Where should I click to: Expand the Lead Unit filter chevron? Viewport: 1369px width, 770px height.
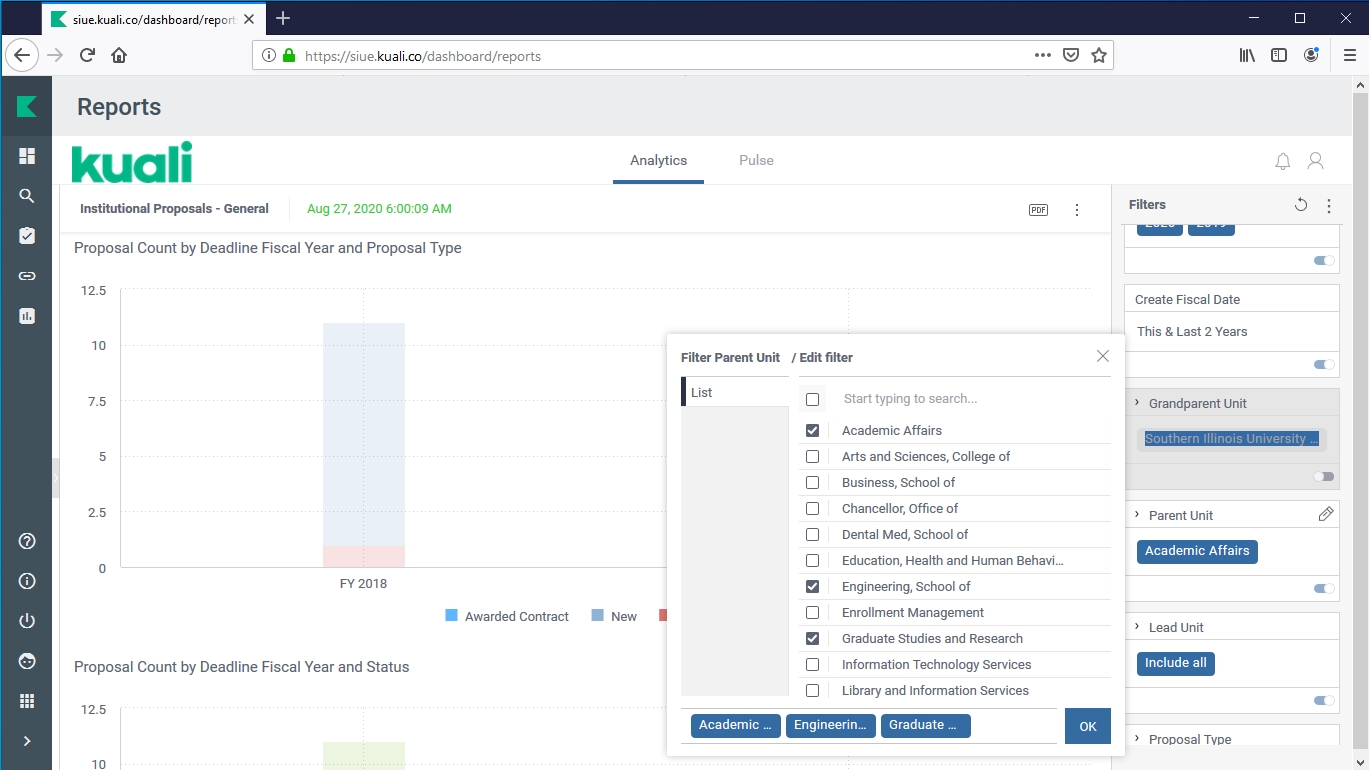(x=1137, y=627)
